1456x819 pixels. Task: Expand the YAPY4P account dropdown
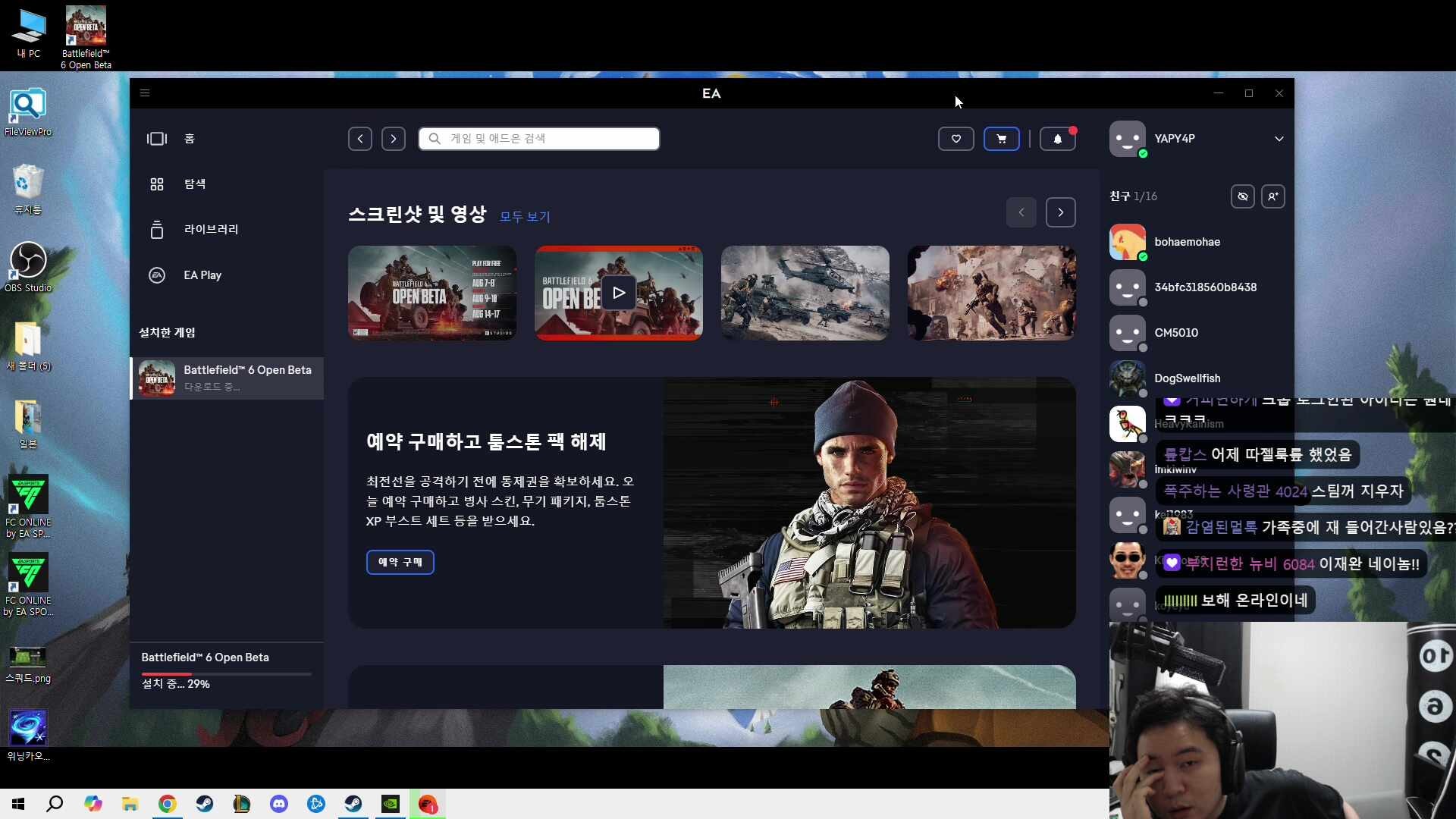[x=1279, y=139]
